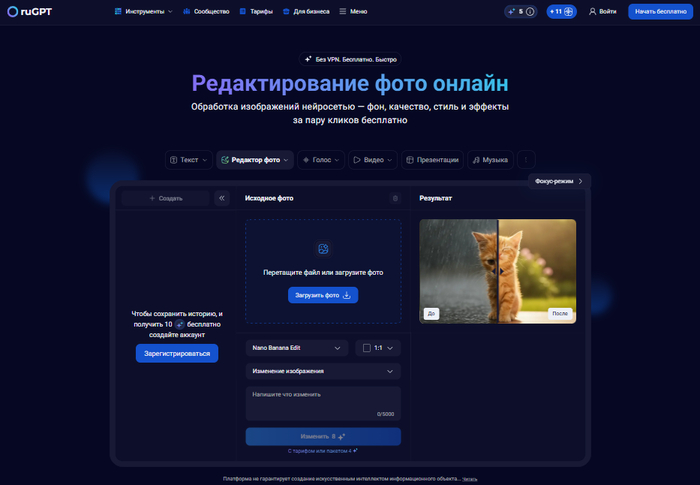Collapse the sidebar with double-chevron icon
Image resolution: width=700 pixels, height=485 pixels.
point(222,199)
